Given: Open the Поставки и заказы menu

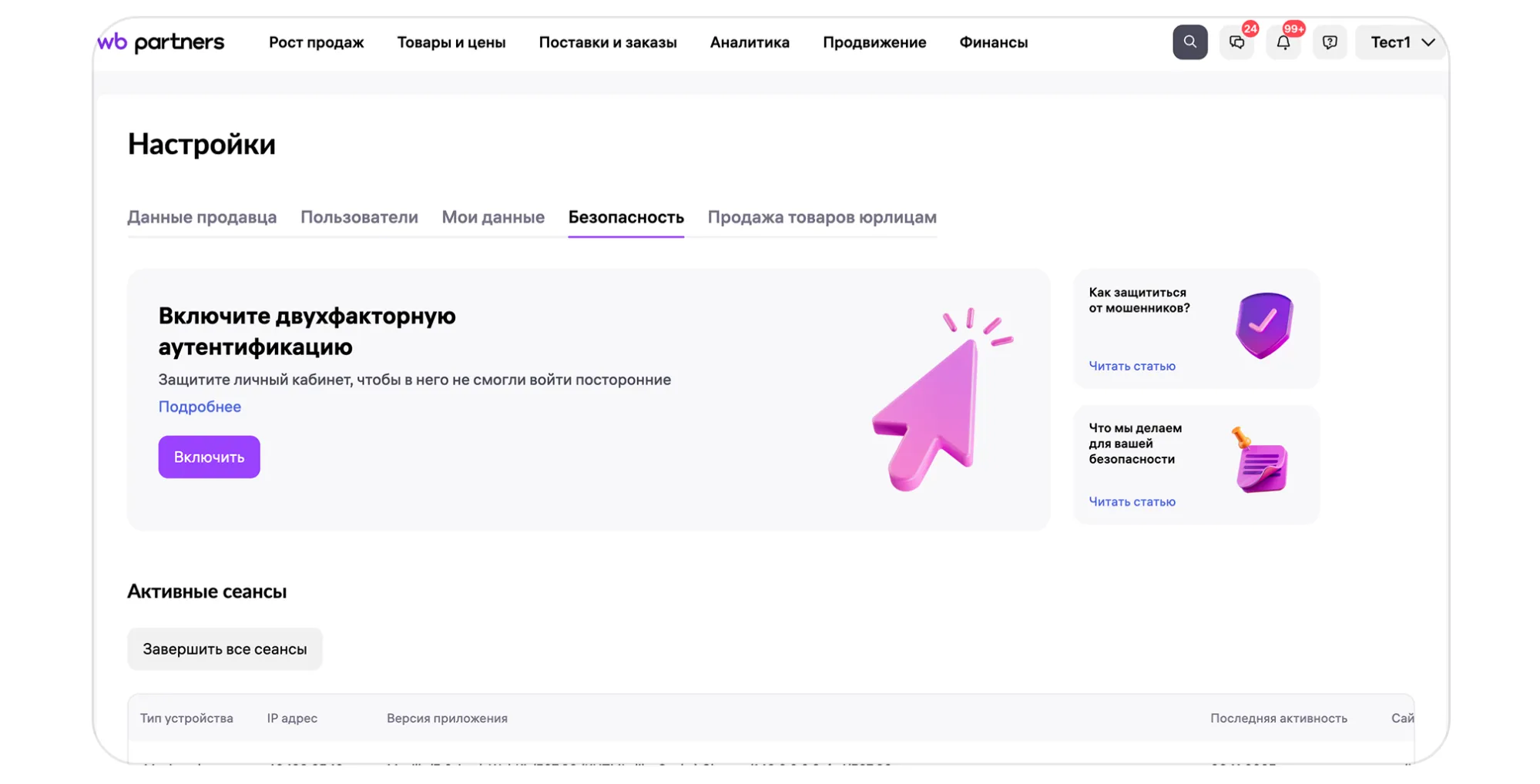Looking at the screenshot, I should pos(607,42).
